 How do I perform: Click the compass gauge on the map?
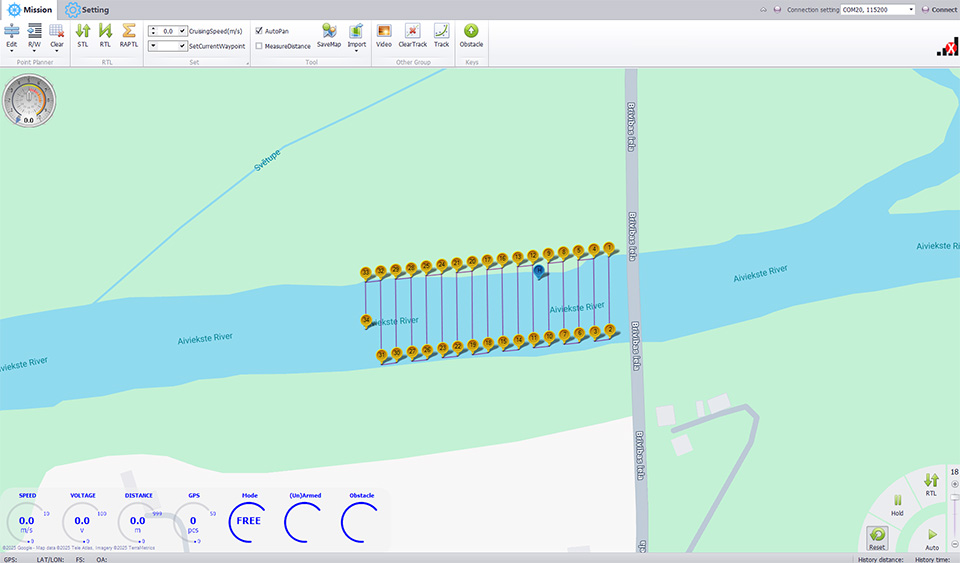click(x=29, y=100)
